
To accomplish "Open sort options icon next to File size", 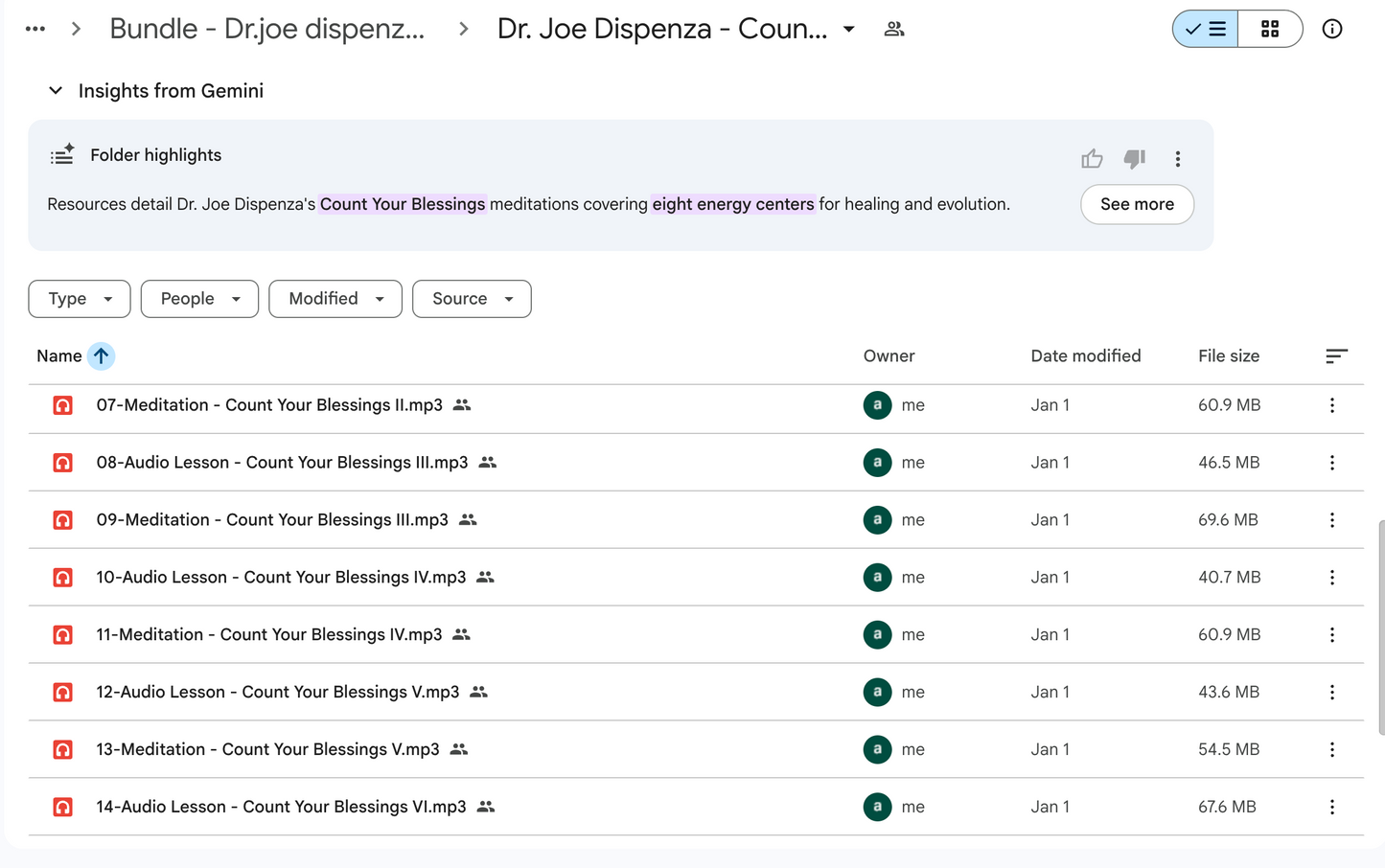I will (1337, 356).
